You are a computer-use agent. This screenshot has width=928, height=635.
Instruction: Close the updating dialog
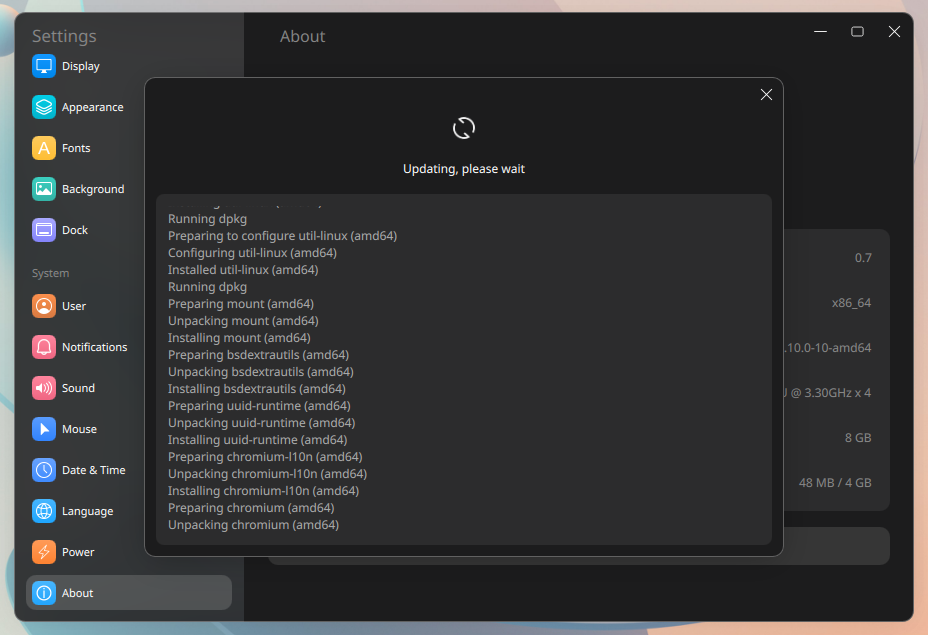point(766,95)
